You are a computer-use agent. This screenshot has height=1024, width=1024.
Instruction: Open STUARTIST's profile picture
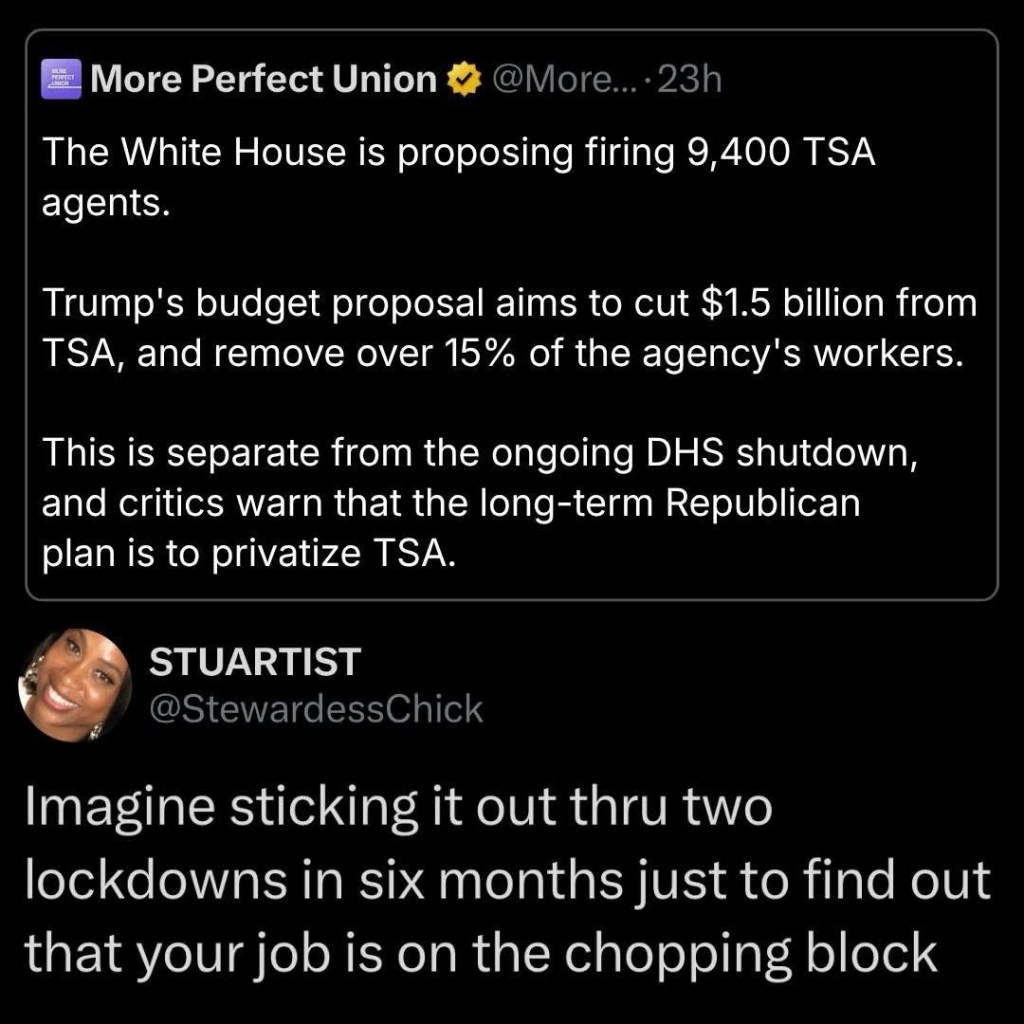point(75,685)
